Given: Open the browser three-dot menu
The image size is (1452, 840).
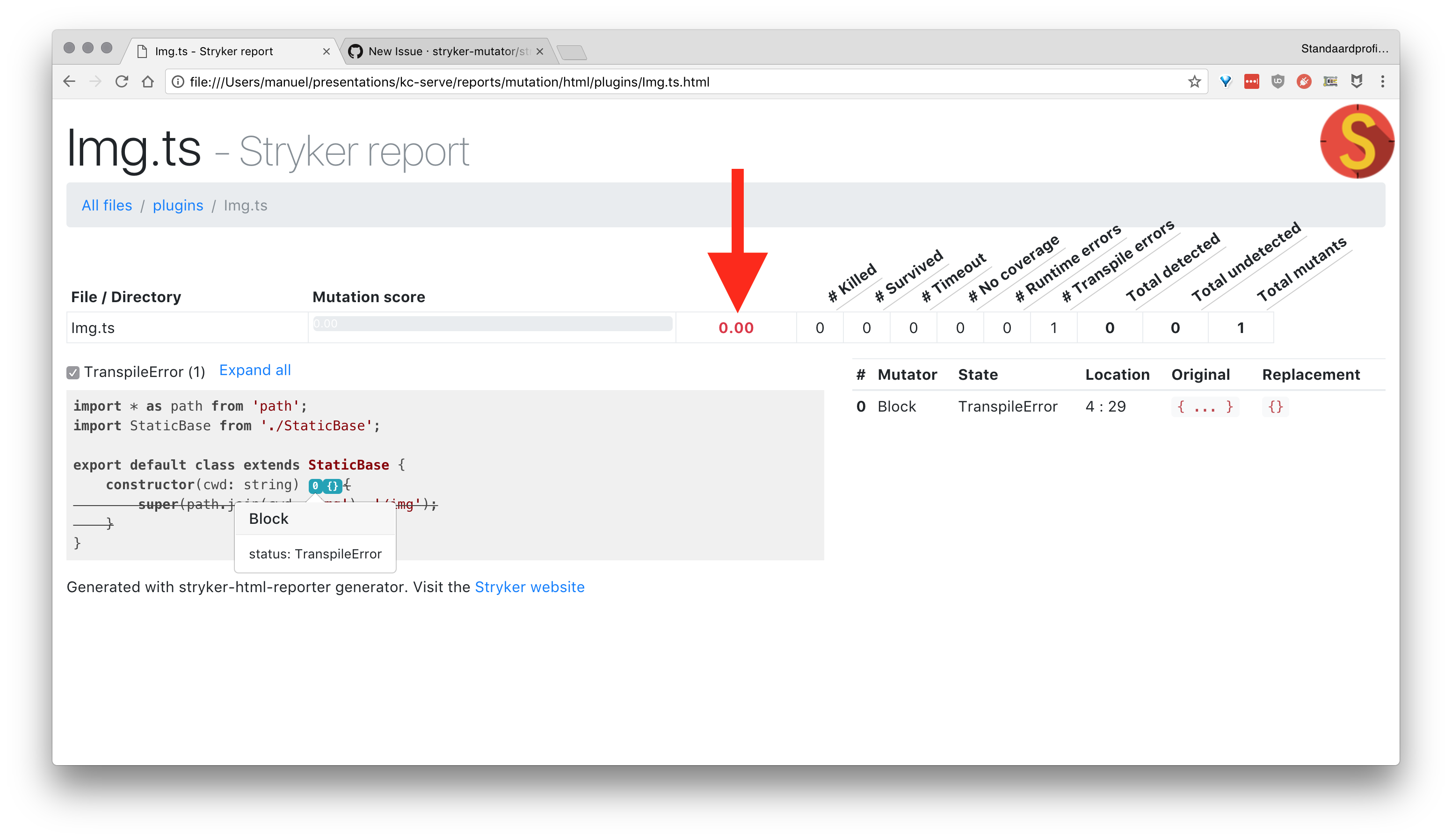Looking at the screenshot, I should (x=1382, y=82).
